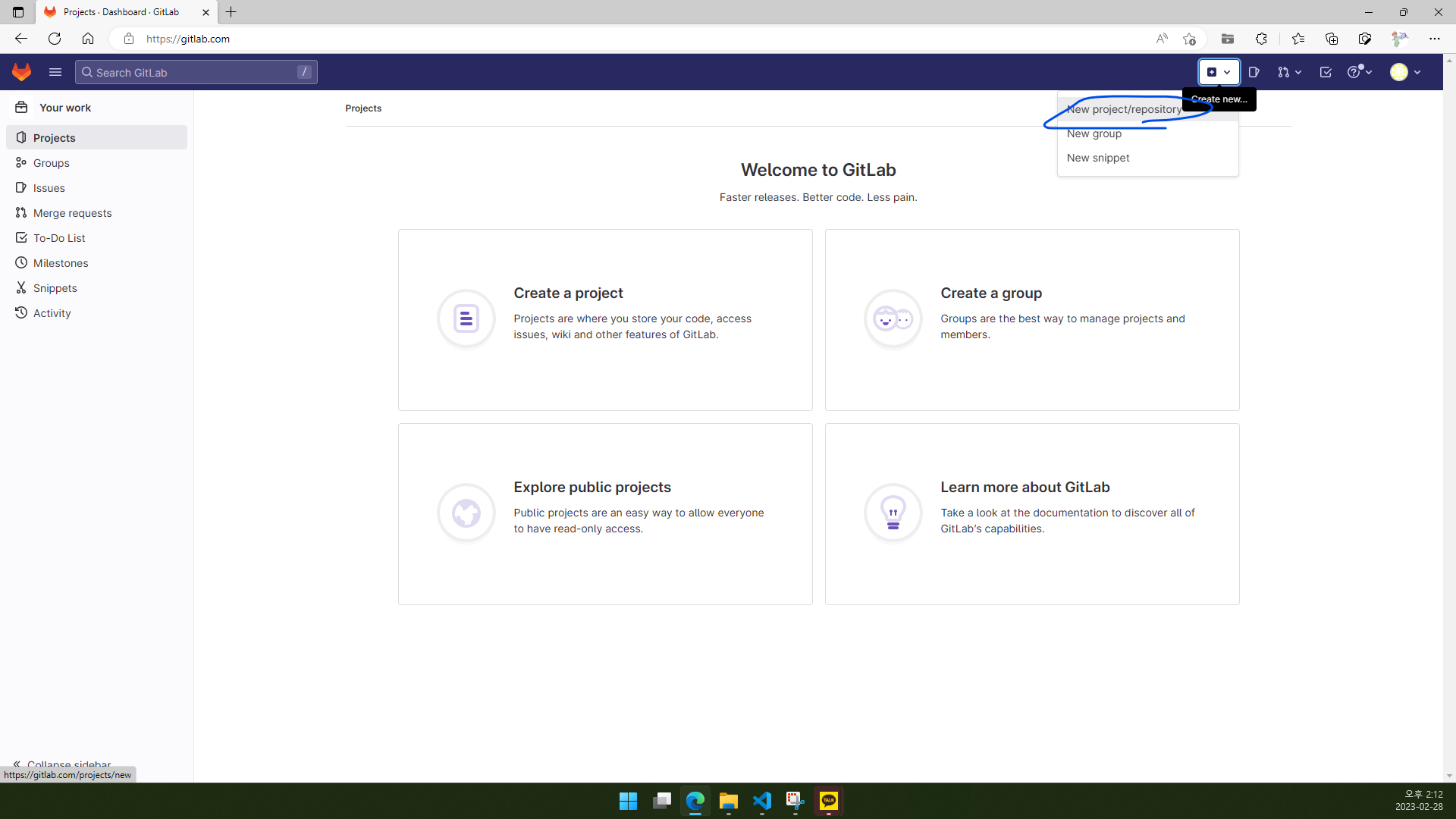Image resolution: width=1456 pixels, height=819 pixels.
Task: Click the Projects breadcrumb text
Action: point(363,108)
